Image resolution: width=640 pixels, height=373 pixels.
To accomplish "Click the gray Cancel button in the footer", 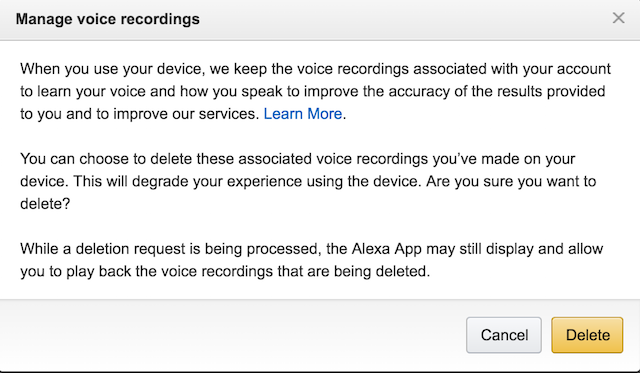I will pos(504,335).
